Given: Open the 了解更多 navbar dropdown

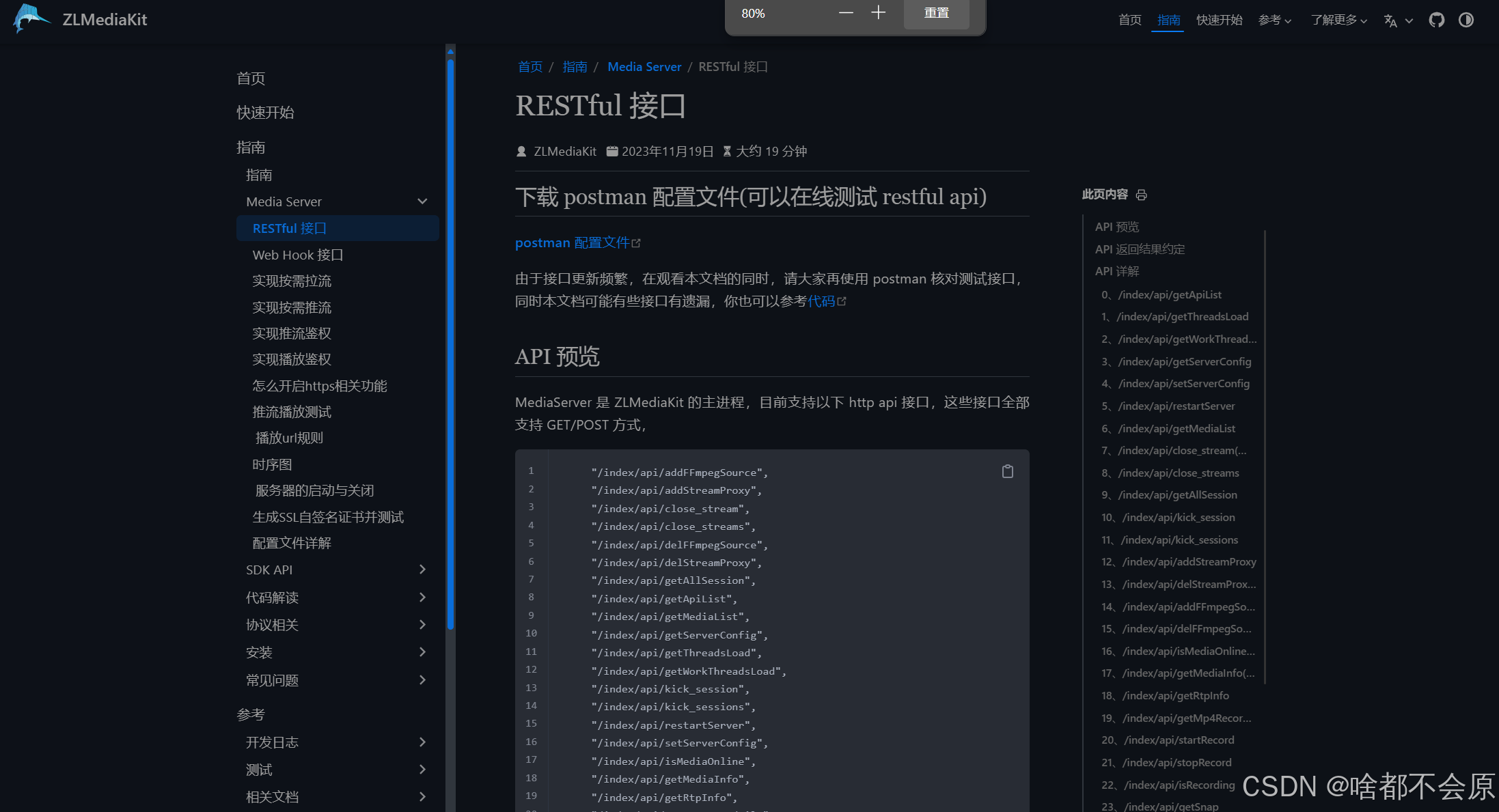Looking at the screenshot, I should click(1338, 20).
